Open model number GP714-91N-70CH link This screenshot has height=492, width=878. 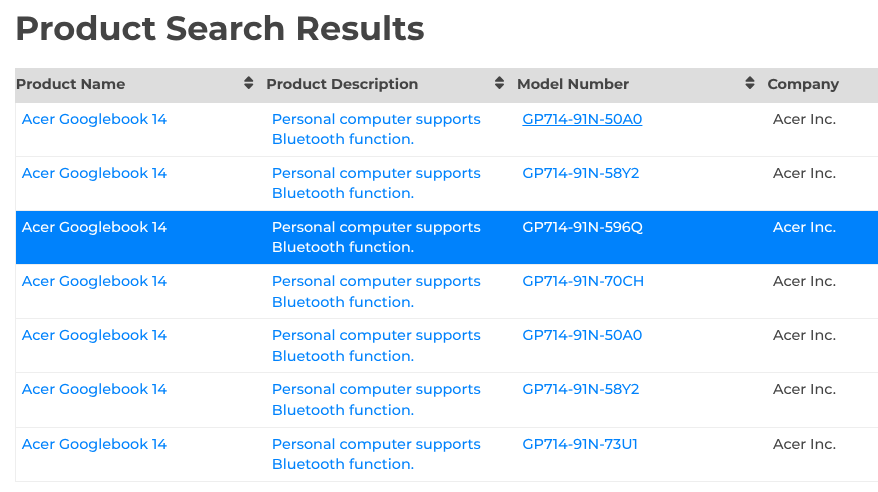click(x=583, y=281)
